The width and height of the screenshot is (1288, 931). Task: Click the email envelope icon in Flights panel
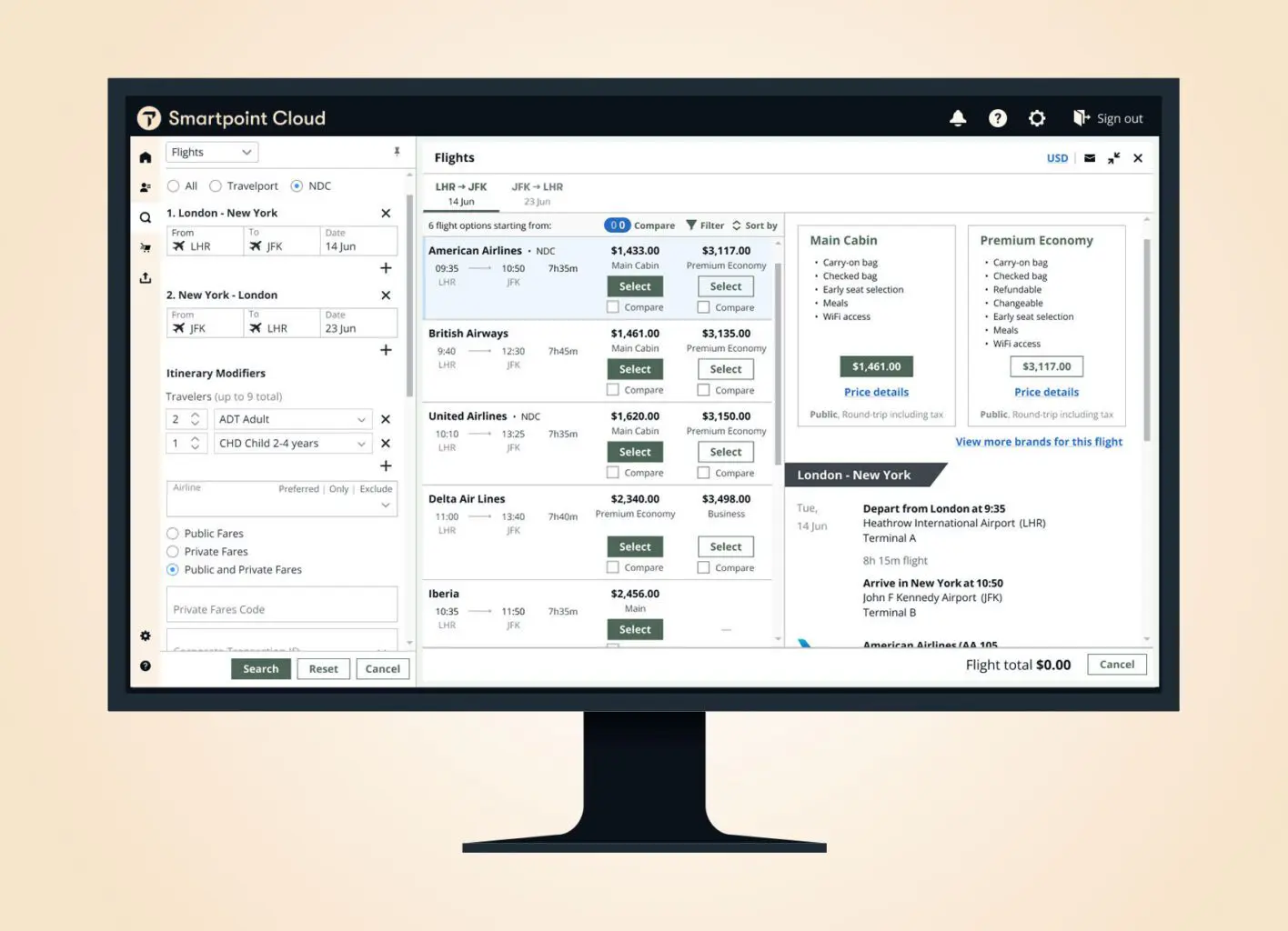[1090, 158]
